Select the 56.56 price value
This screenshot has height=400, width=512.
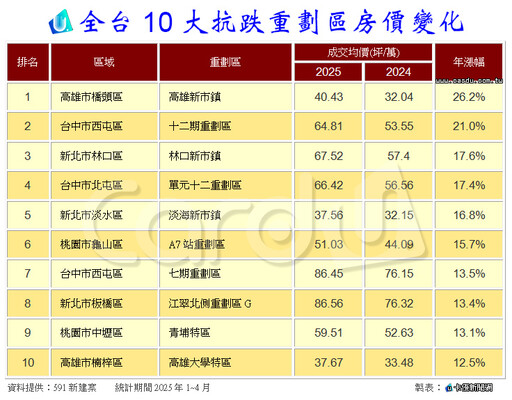[x=399, y=185]
